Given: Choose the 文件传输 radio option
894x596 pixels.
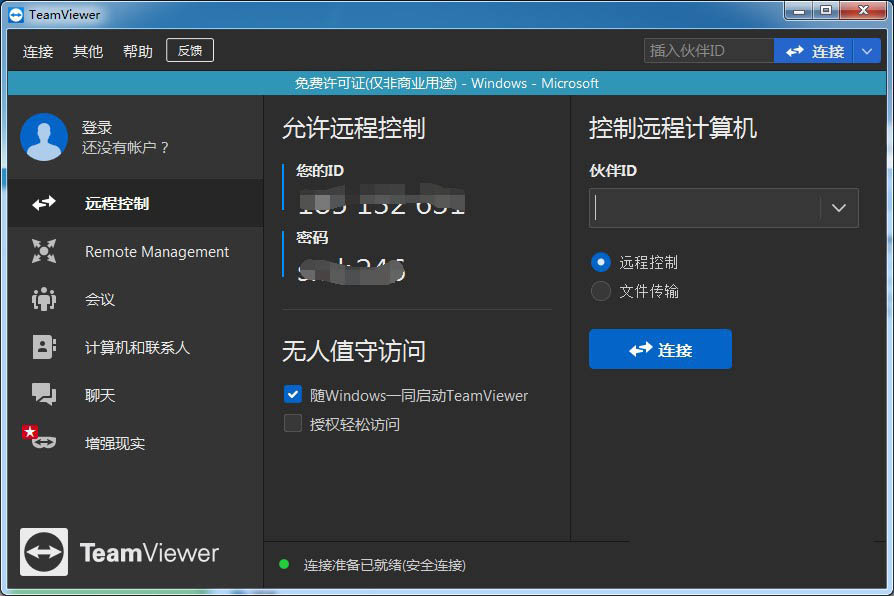Looking at the screenshot, I should (x=600, y=291).
